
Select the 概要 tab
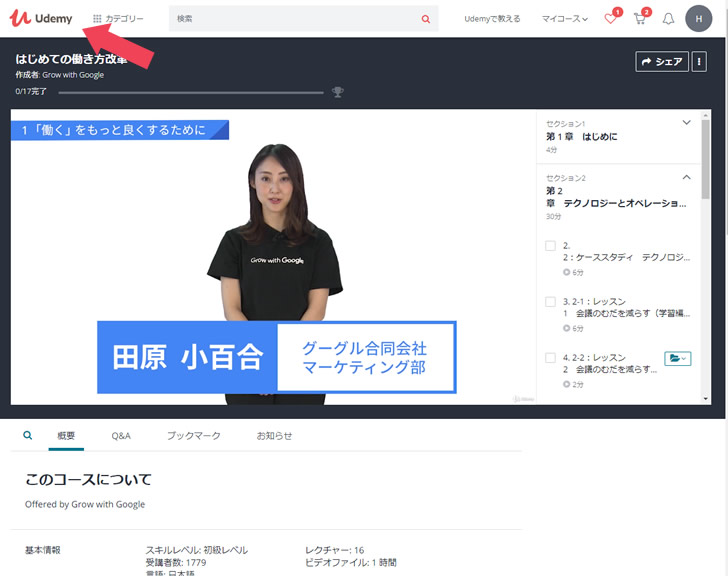tap(66, 436)
